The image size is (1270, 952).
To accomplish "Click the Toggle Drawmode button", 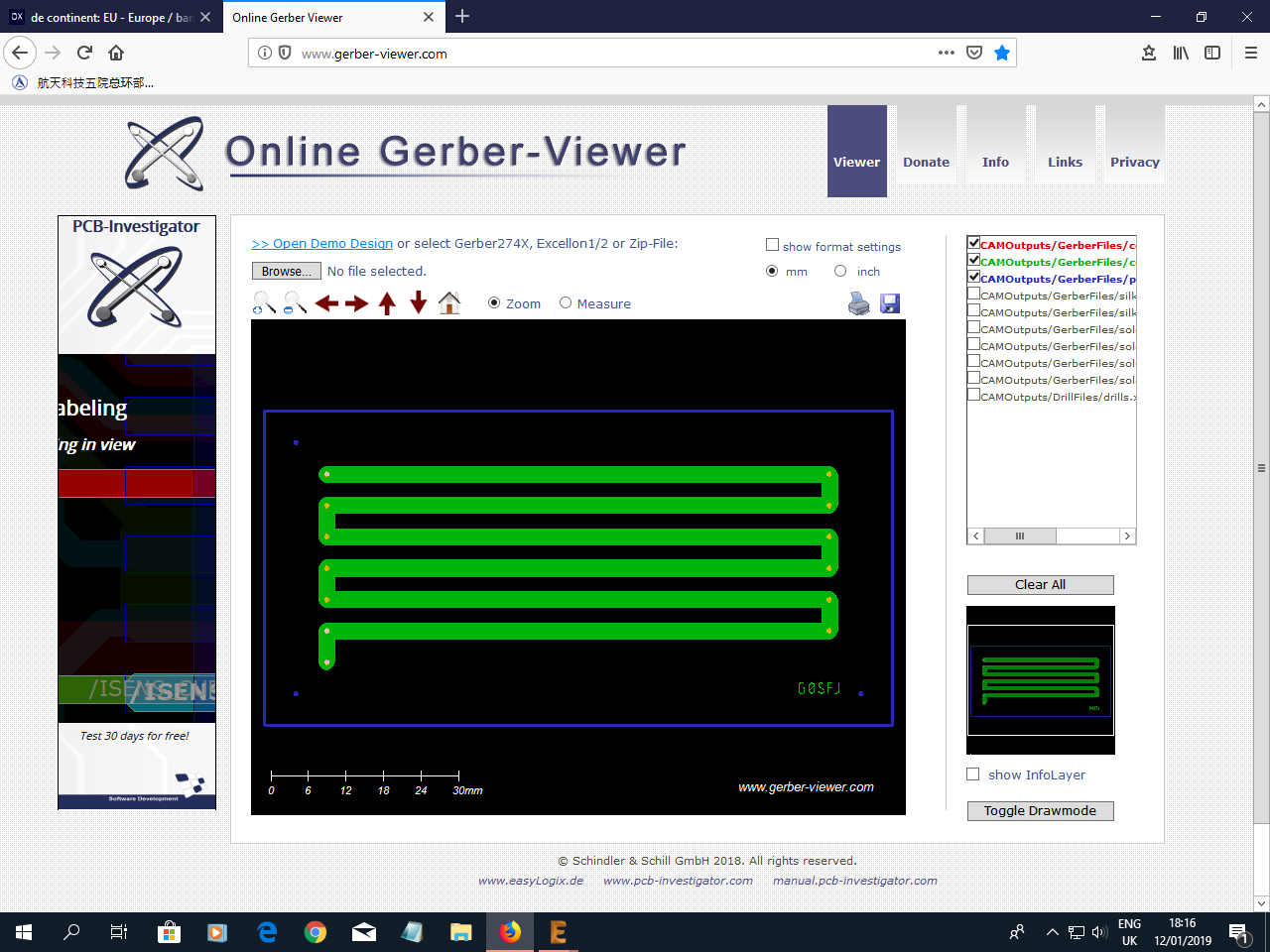I will [1041, 811].
